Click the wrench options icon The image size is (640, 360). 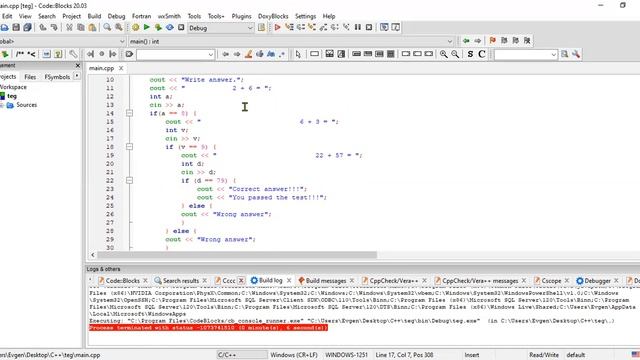pos(576,54)
